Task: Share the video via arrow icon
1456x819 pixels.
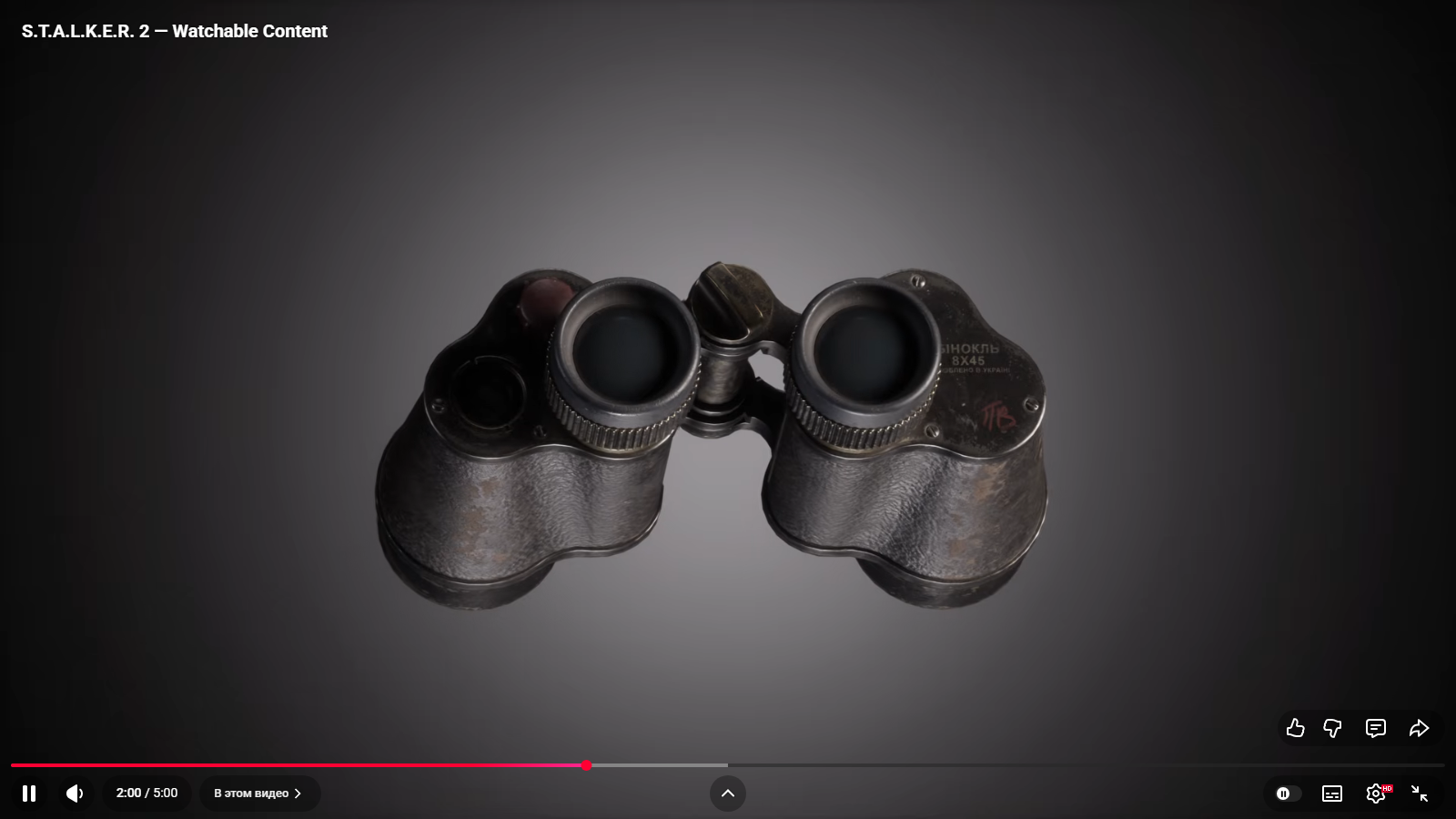Action: coord(1420,728)
